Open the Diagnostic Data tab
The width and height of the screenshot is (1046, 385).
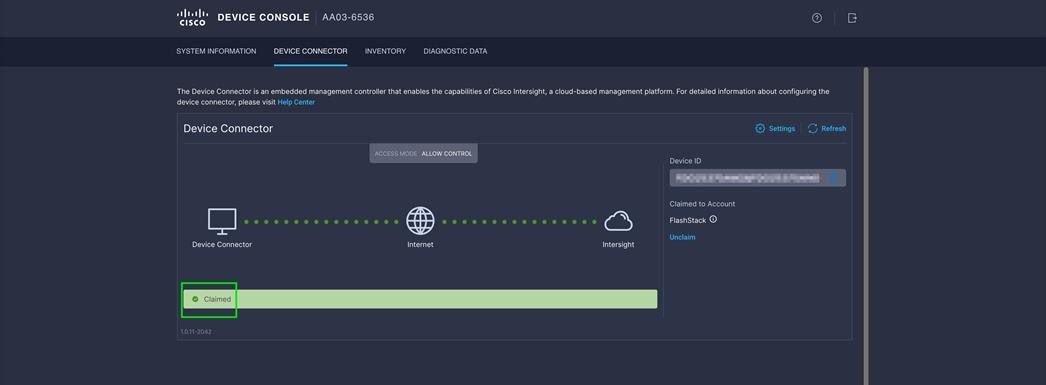455,51
